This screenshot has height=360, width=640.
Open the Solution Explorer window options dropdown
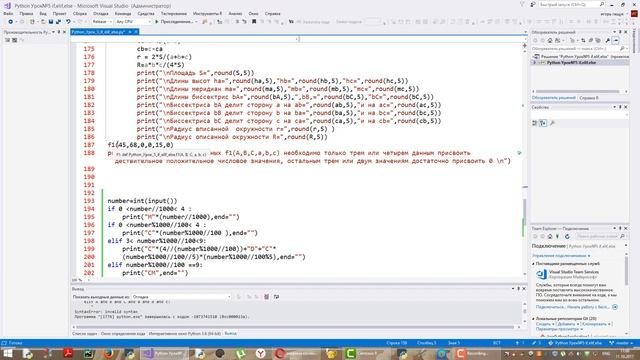(x=615, y=32)
